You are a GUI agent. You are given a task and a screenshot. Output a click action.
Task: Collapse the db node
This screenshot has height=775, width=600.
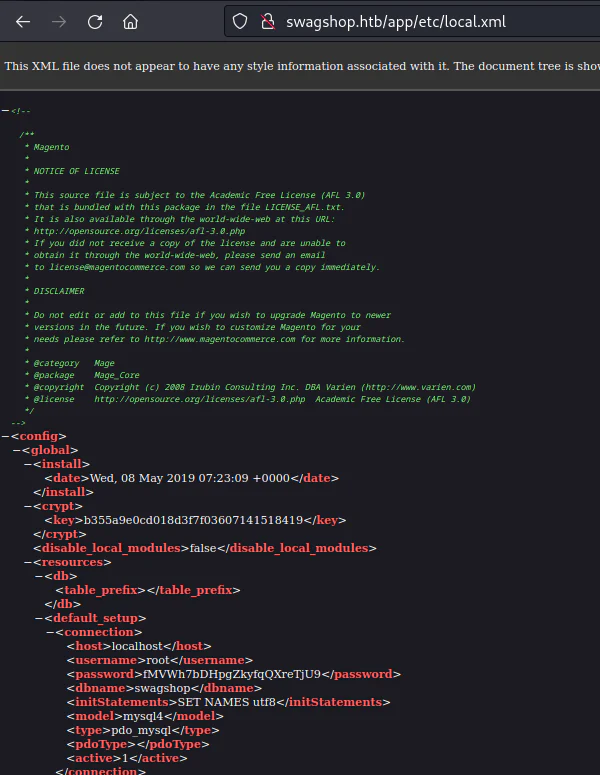39,576
